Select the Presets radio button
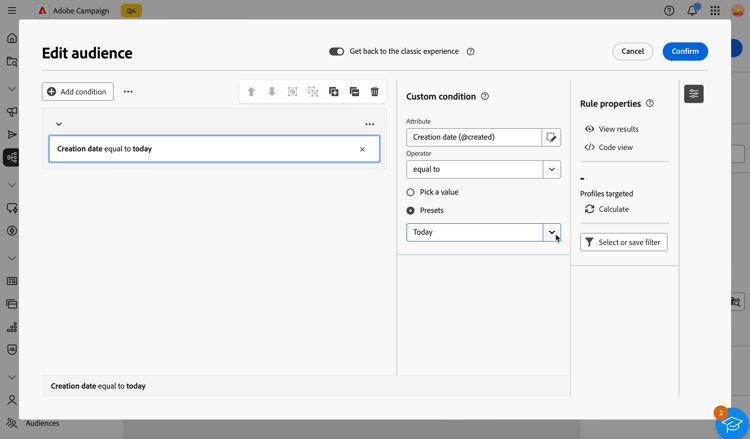750x439 pixels. pos(411,210)
